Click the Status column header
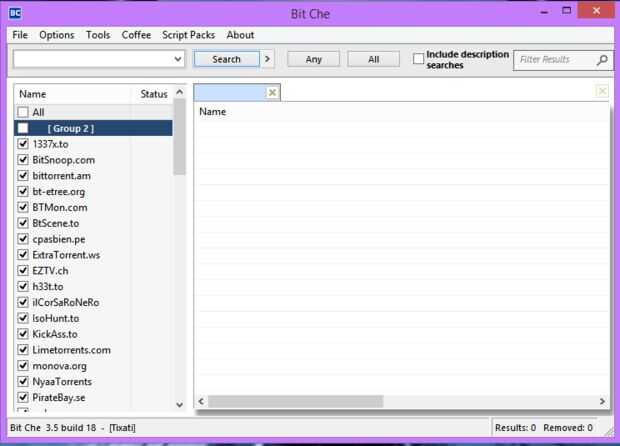620x446 pixels. (154, 94)
